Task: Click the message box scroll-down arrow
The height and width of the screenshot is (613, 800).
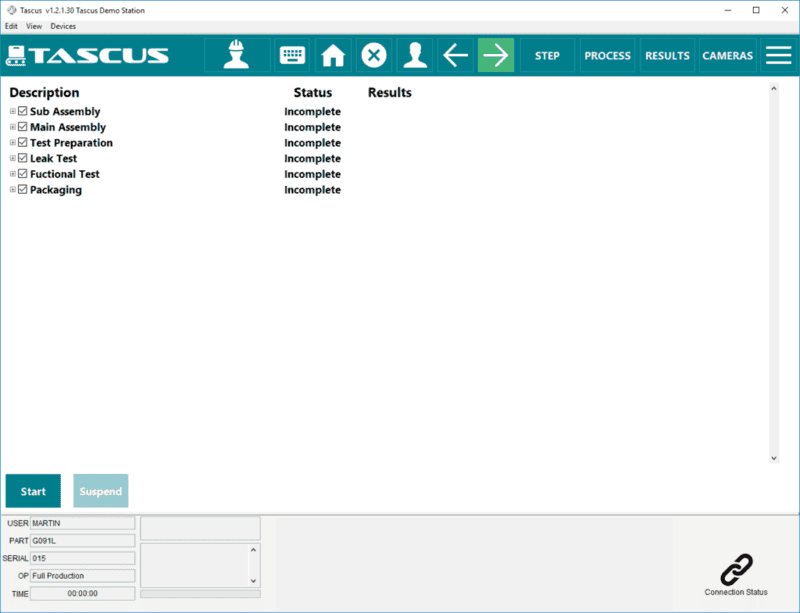Action: click(x=253, y=581)
